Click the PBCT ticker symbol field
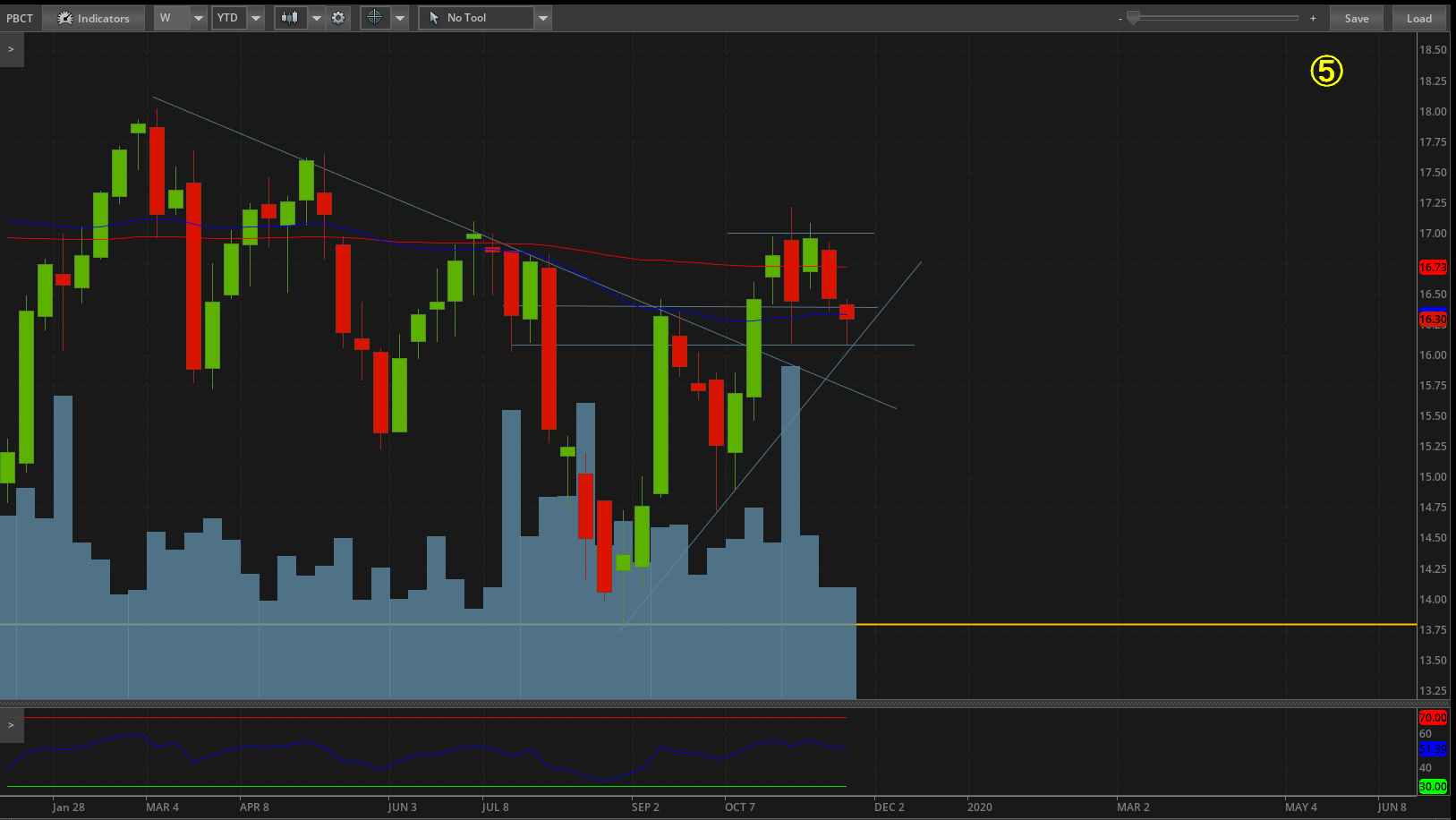 (20, 18)
